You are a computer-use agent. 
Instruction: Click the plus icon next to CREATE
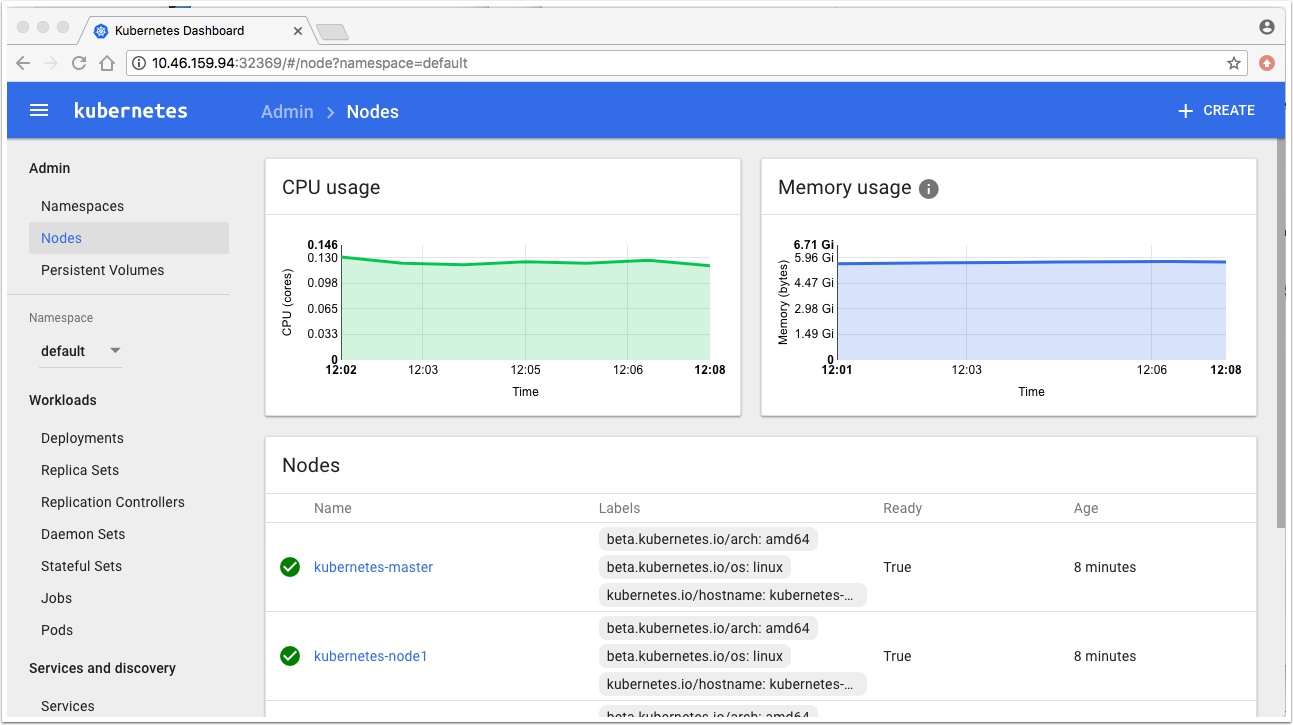1186,111
